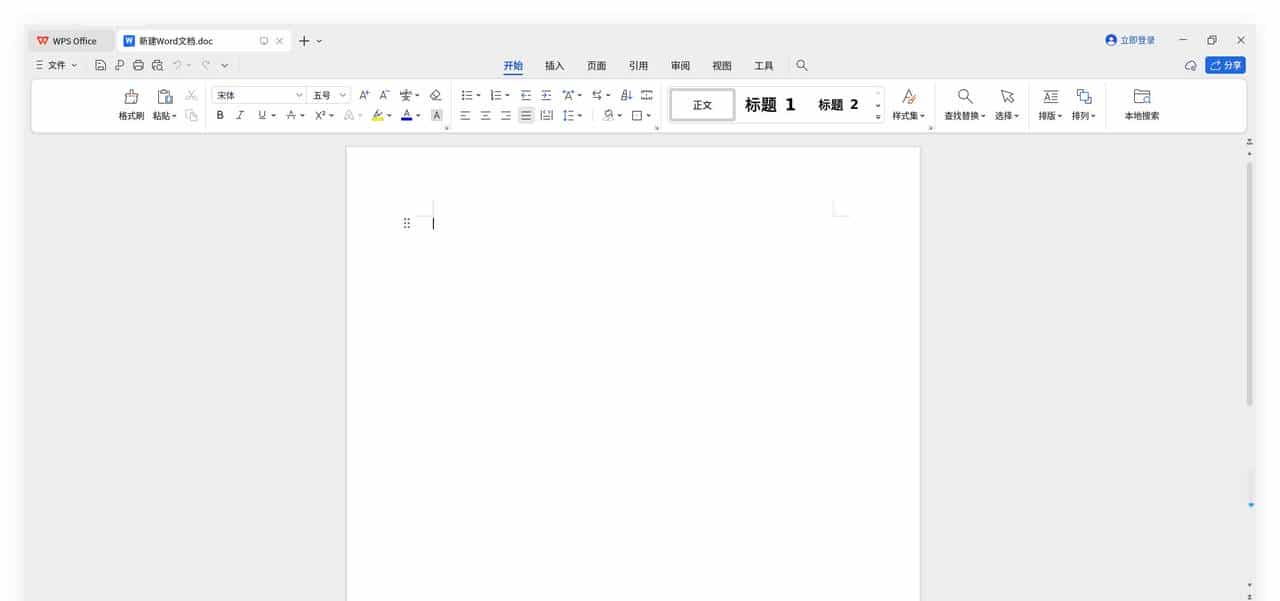
Task: Open the 文件 file menu
Action: [x=57, y=64]
